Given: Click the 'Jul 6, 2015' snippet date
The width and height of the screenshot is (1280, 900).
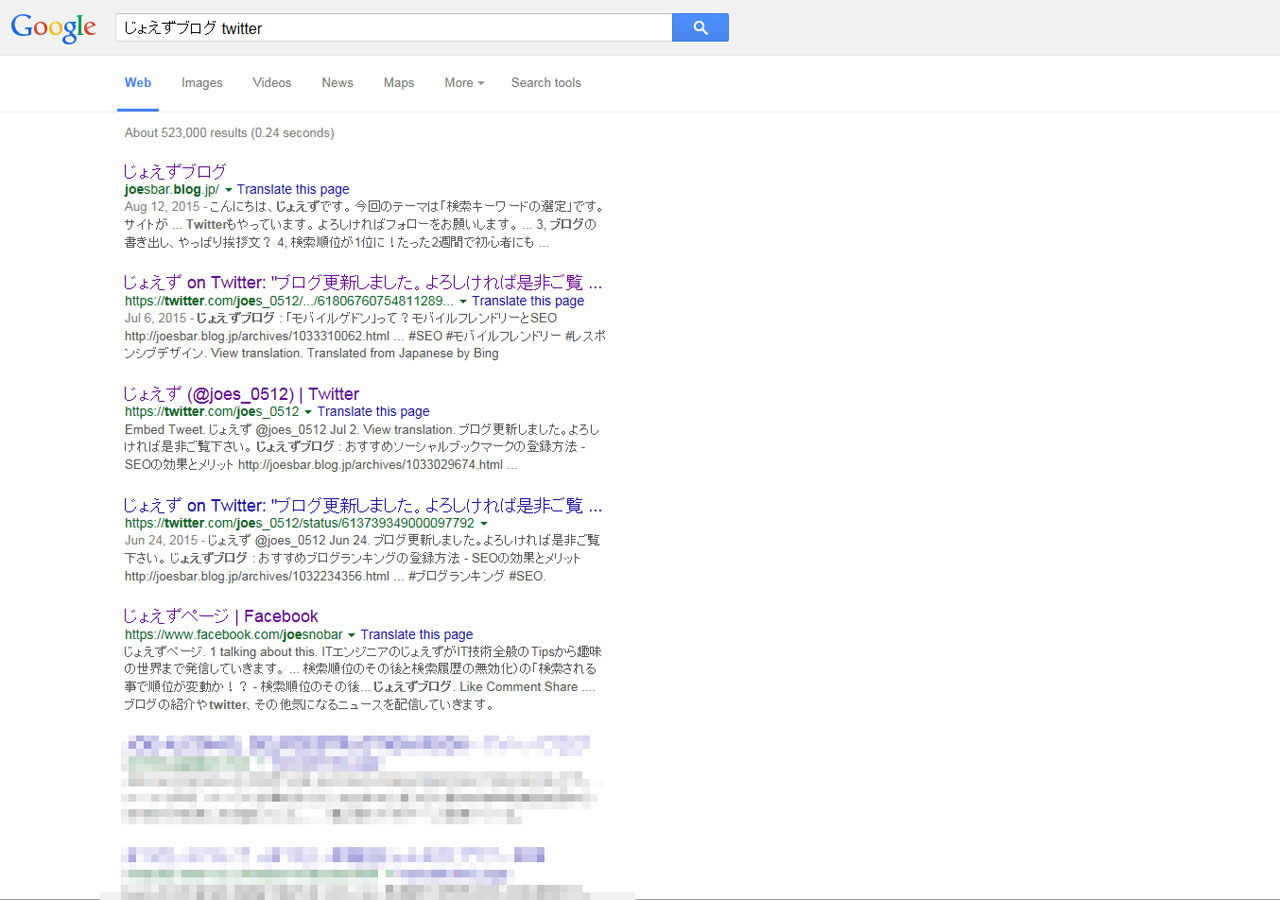Looking at the screenshot, I should (x=154, y=318).
